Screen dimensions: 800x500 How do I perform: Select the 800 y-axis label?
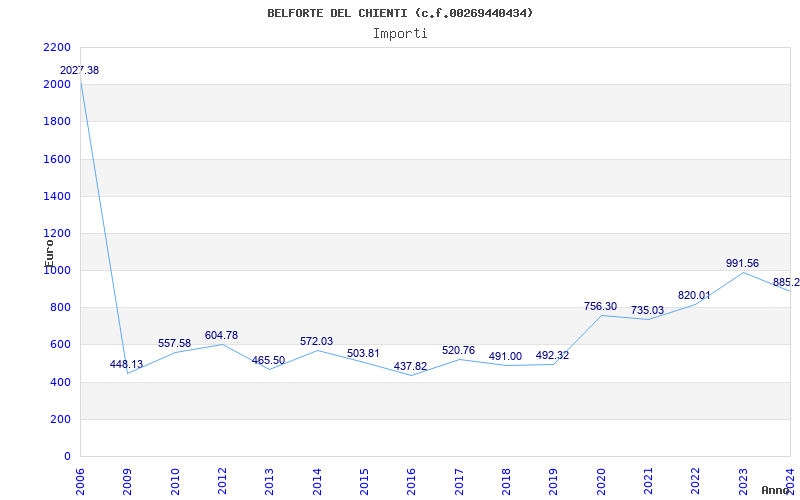tap(61, 308)
